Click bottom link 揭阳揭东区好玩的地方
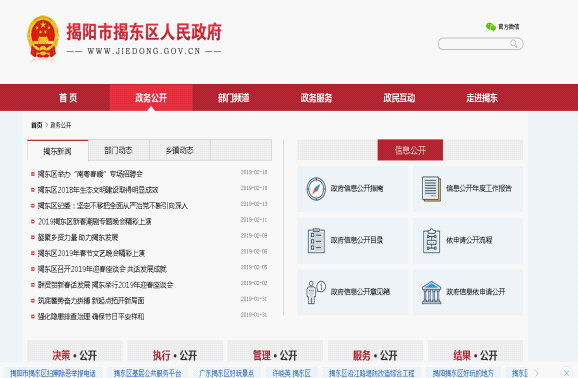Viewport: 578px width, 378px height. coord(463,373)
